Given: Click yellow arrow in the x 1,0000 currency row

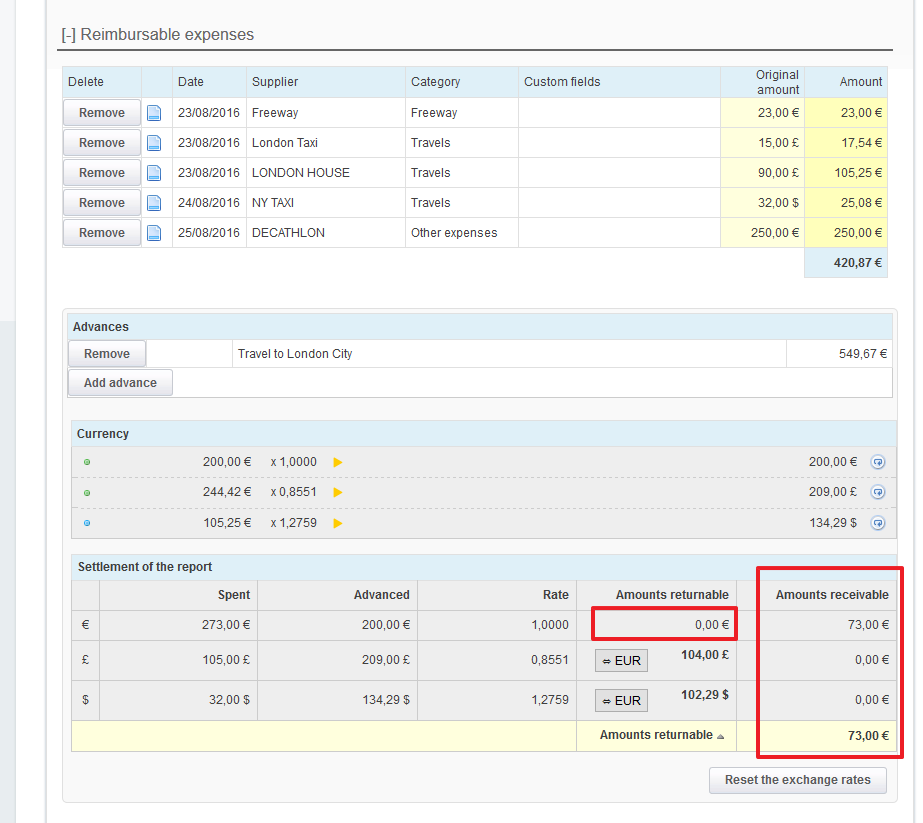Looking at the screenshot, I should (338, 462).
